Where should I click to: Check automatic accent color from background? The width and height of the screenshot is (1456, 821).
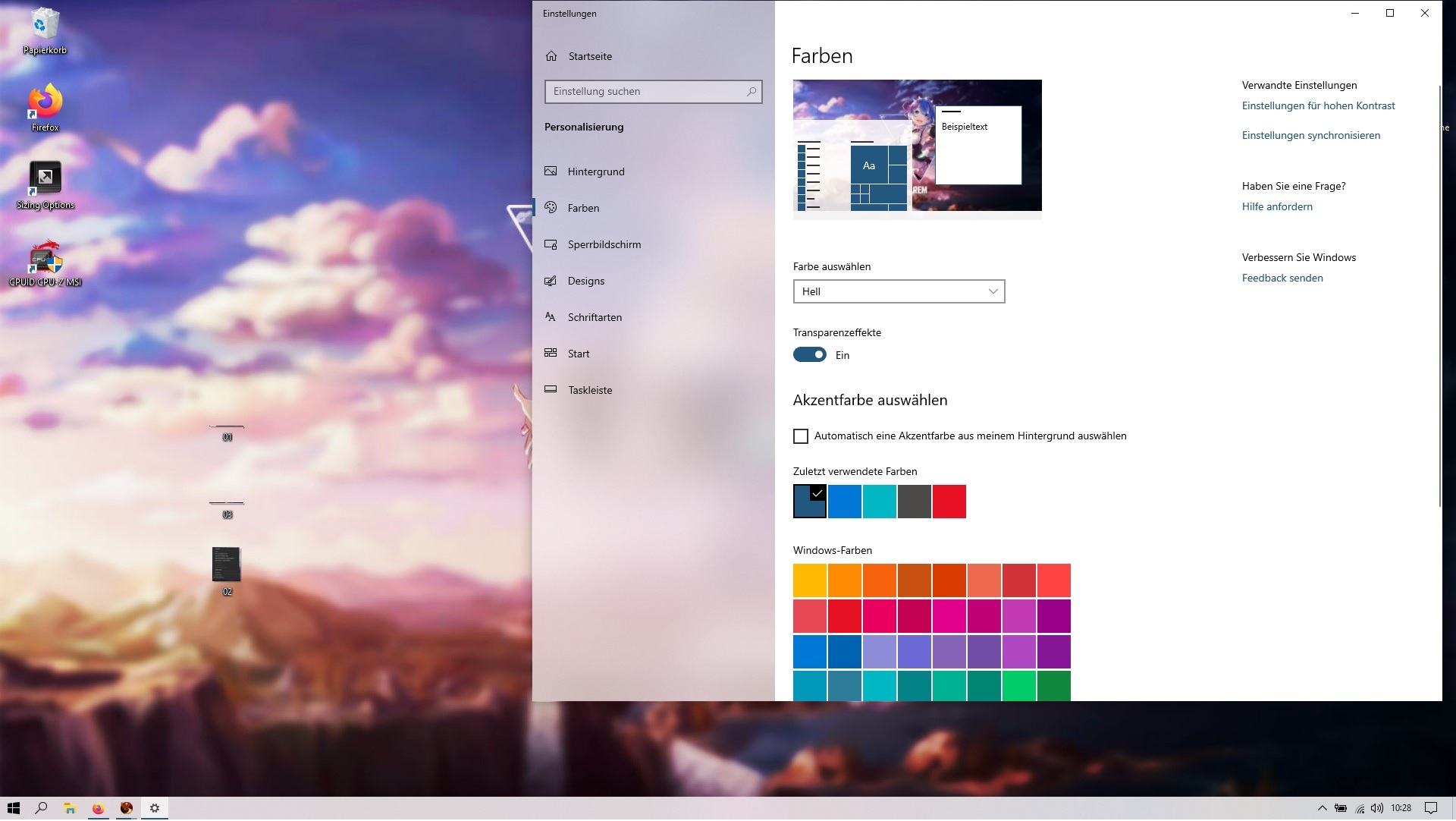[801, 436]
